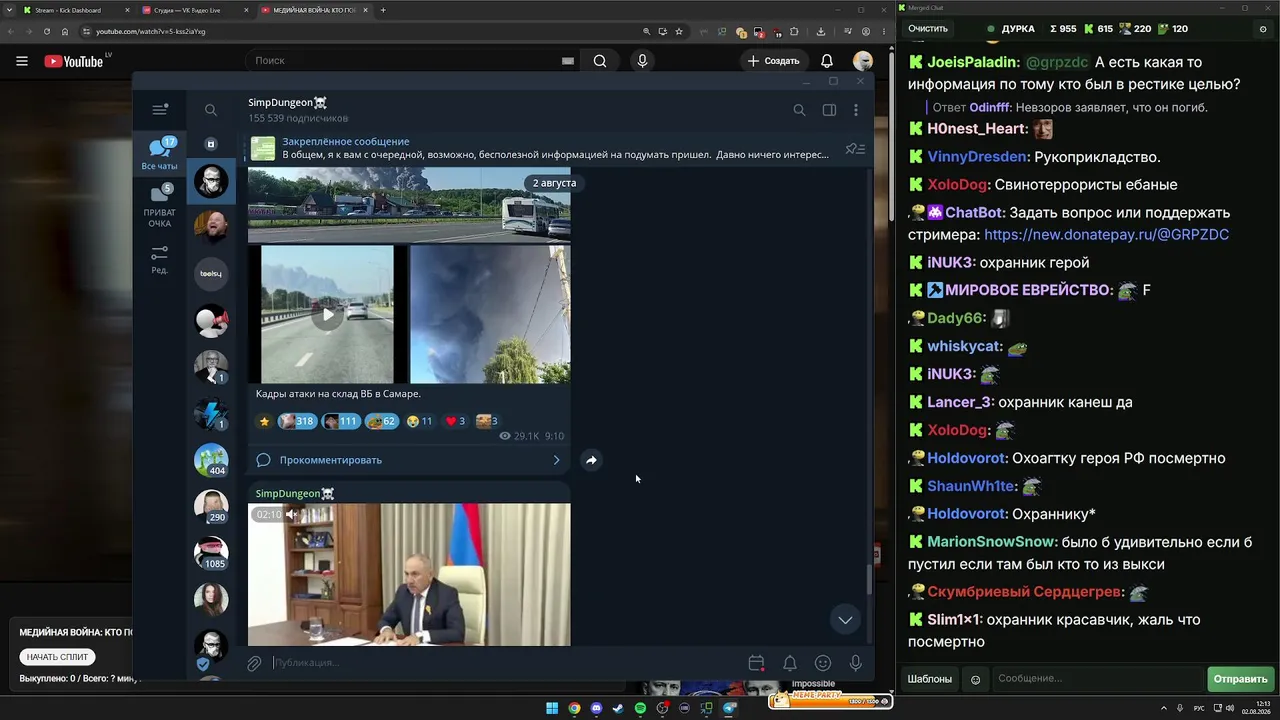Open the chat with 1085 unread messages
This screenshot has width=1280, height=720.
pyautogui.click(x=211, y=552)
